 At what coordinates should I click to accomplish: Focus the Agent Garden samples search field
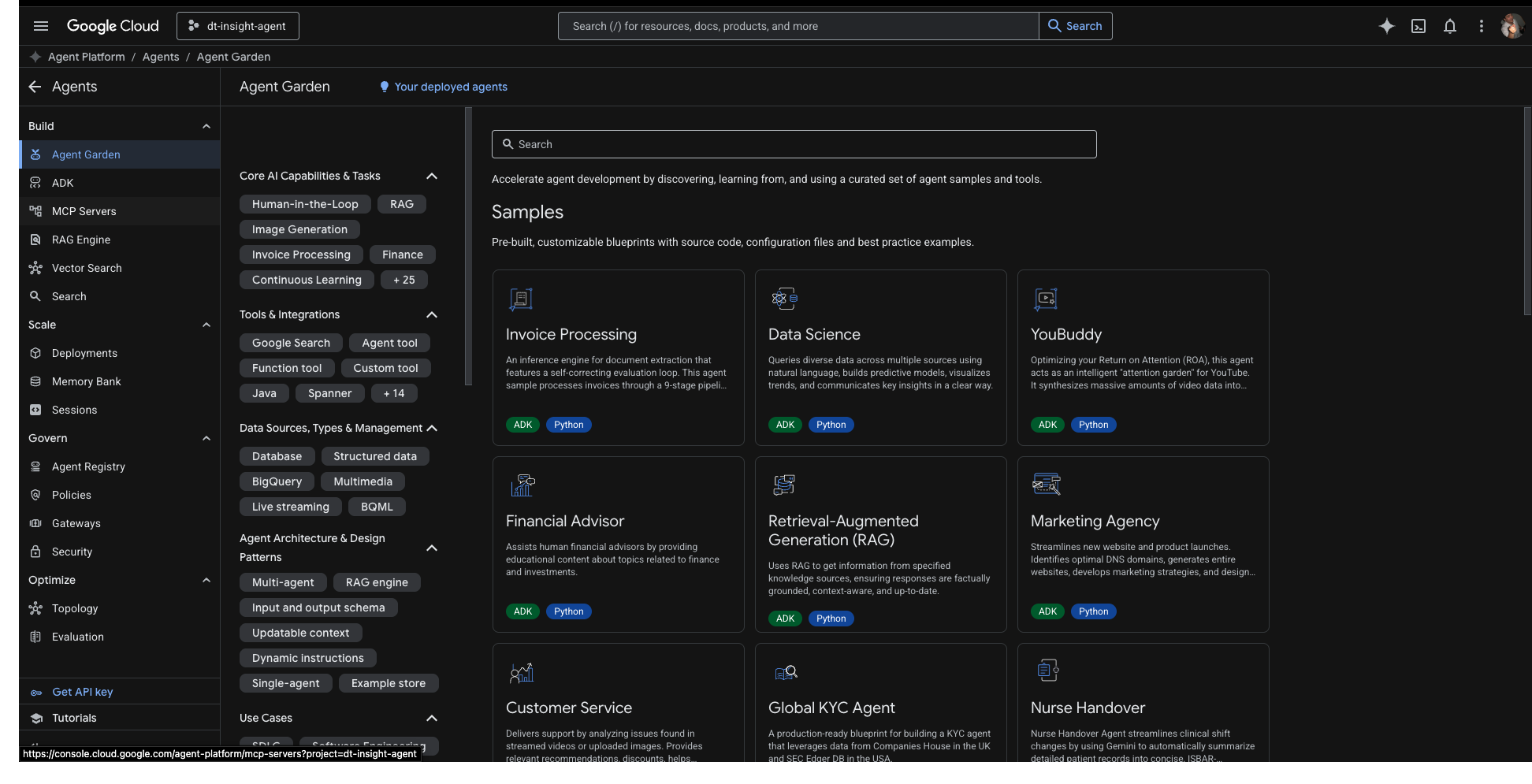click(x=794, y=144)
